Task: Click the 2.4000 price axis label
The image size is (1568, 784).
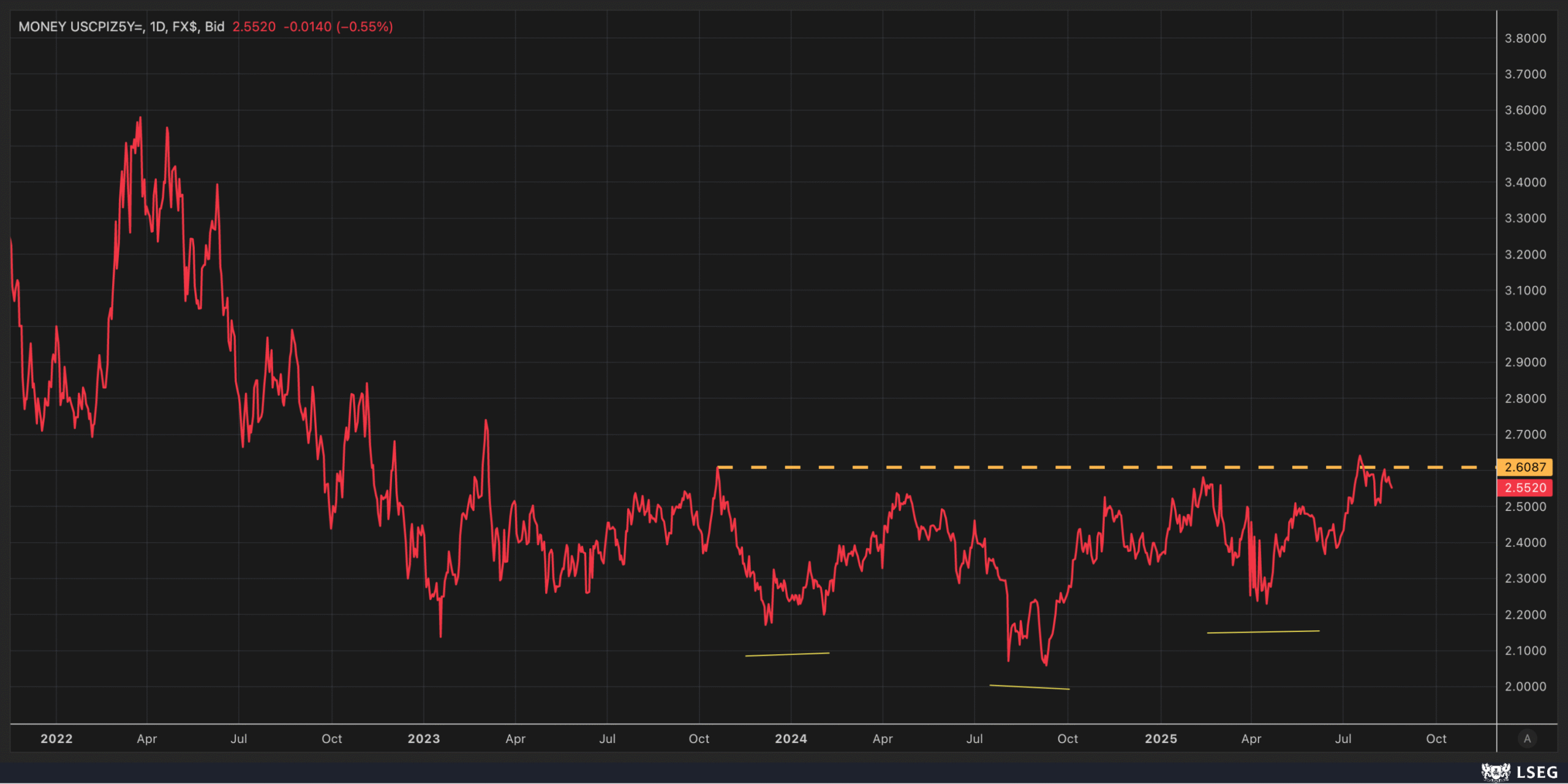Action: click(x=1525, y=543)
